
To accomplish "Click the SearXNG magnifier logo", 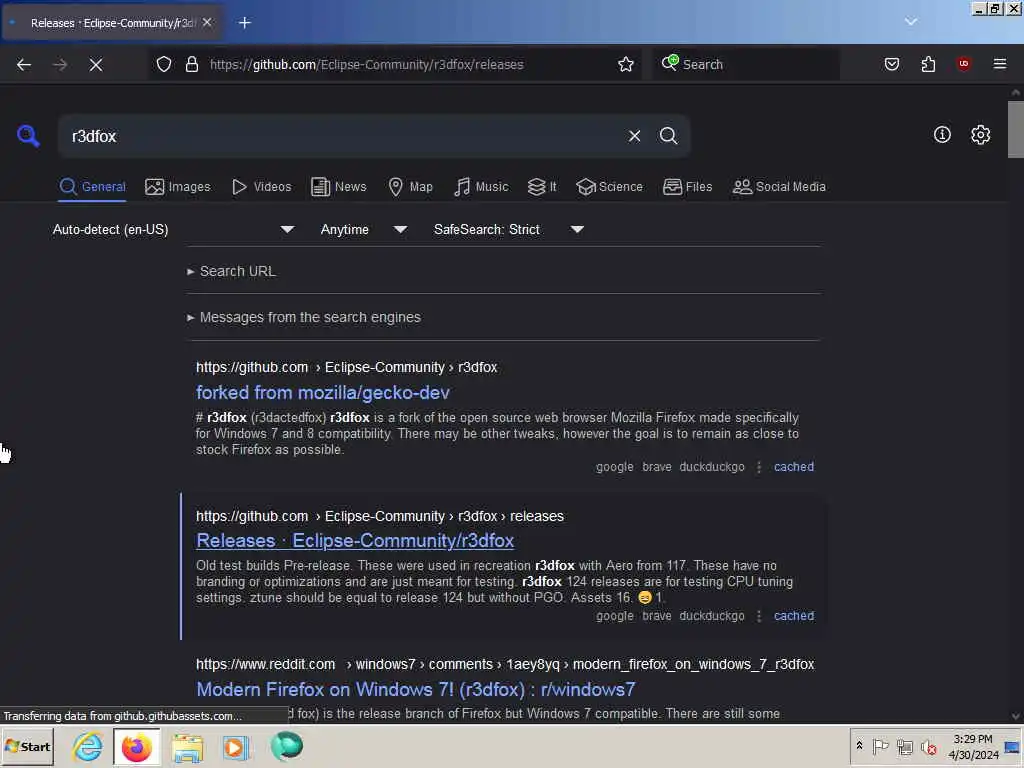I will [x=27, y=136].
